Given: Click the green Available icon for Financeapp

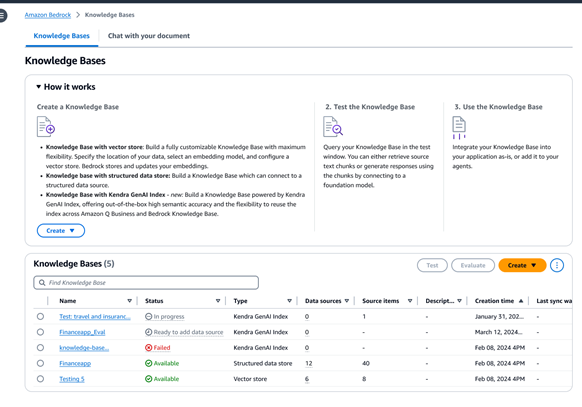Looking at the screenshot, I should [148, 363].
